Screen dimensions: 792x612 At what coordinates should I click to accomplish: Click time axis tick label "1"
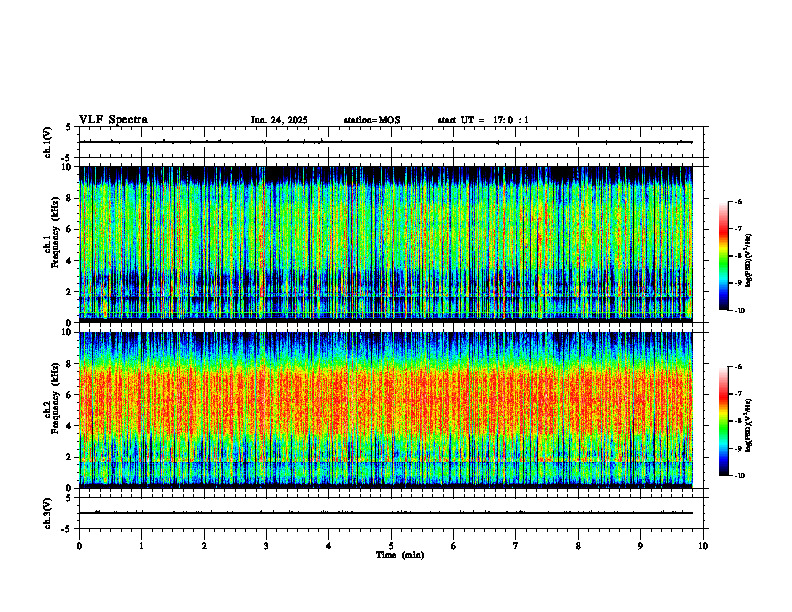141,546
